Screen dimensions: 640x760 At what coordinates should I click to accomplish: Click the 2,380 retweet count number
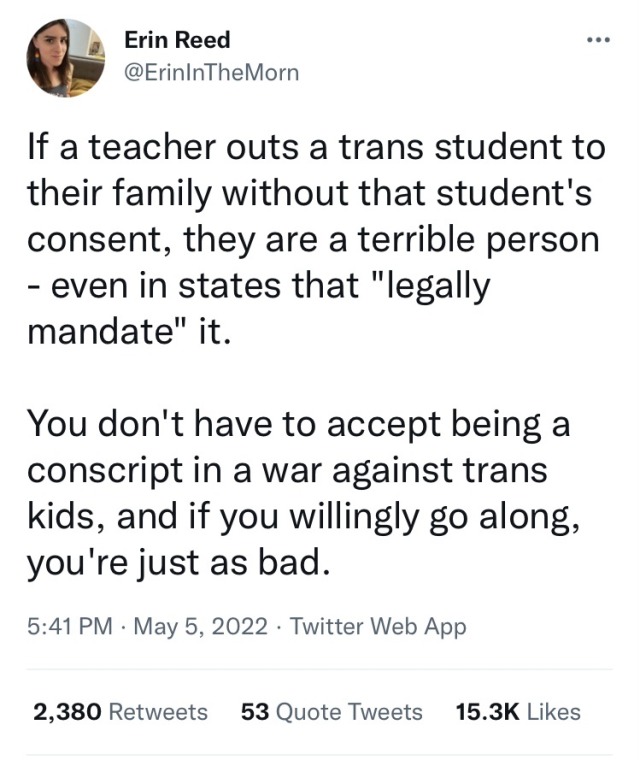pyautogui.click(x=66, y=711)
